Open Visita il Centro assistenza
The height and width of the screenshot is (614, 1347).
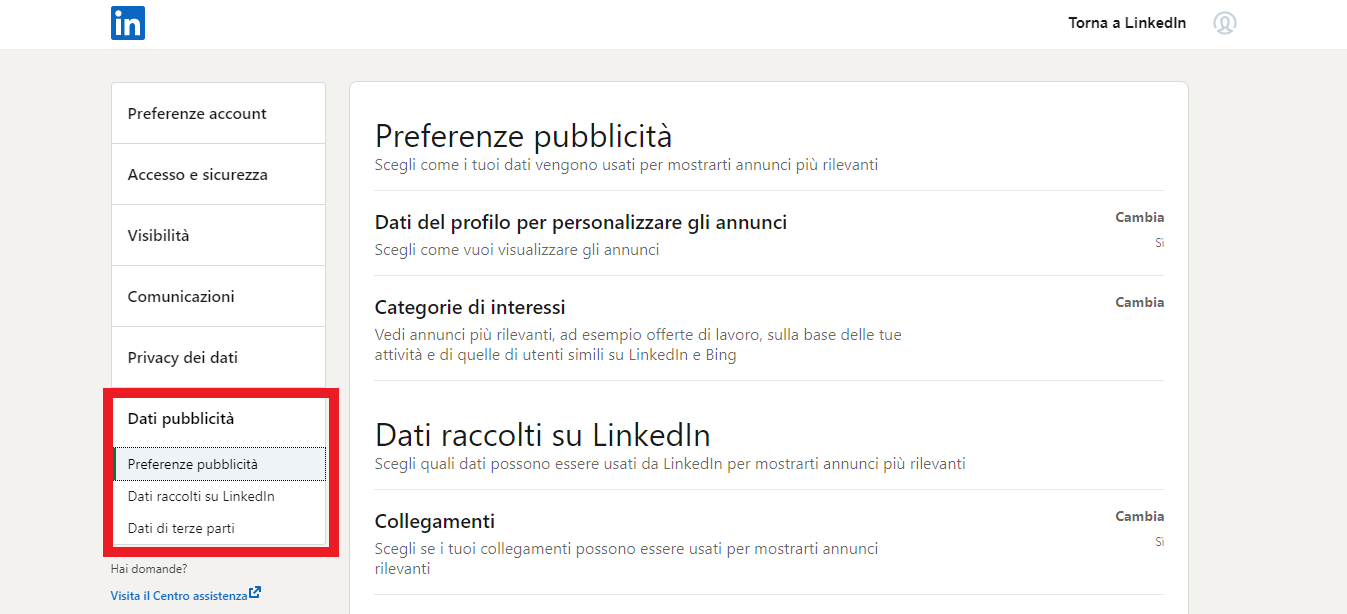(x=178, y=593)
